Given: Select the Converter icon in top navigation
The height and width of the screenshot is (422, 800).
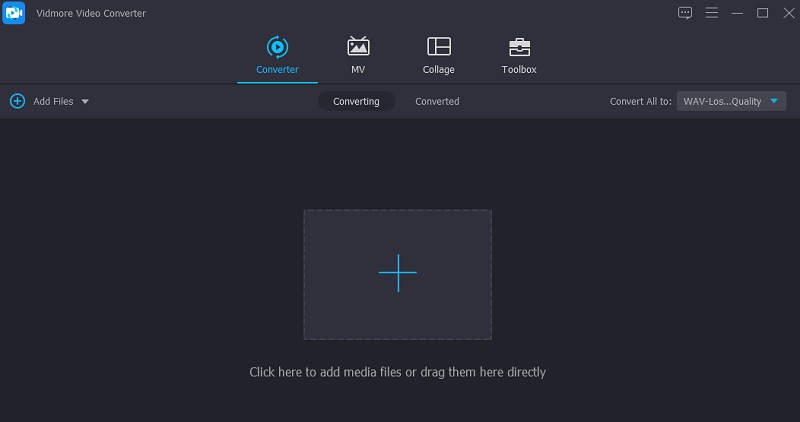Looking at the screenshot, I should coord(277,47).
